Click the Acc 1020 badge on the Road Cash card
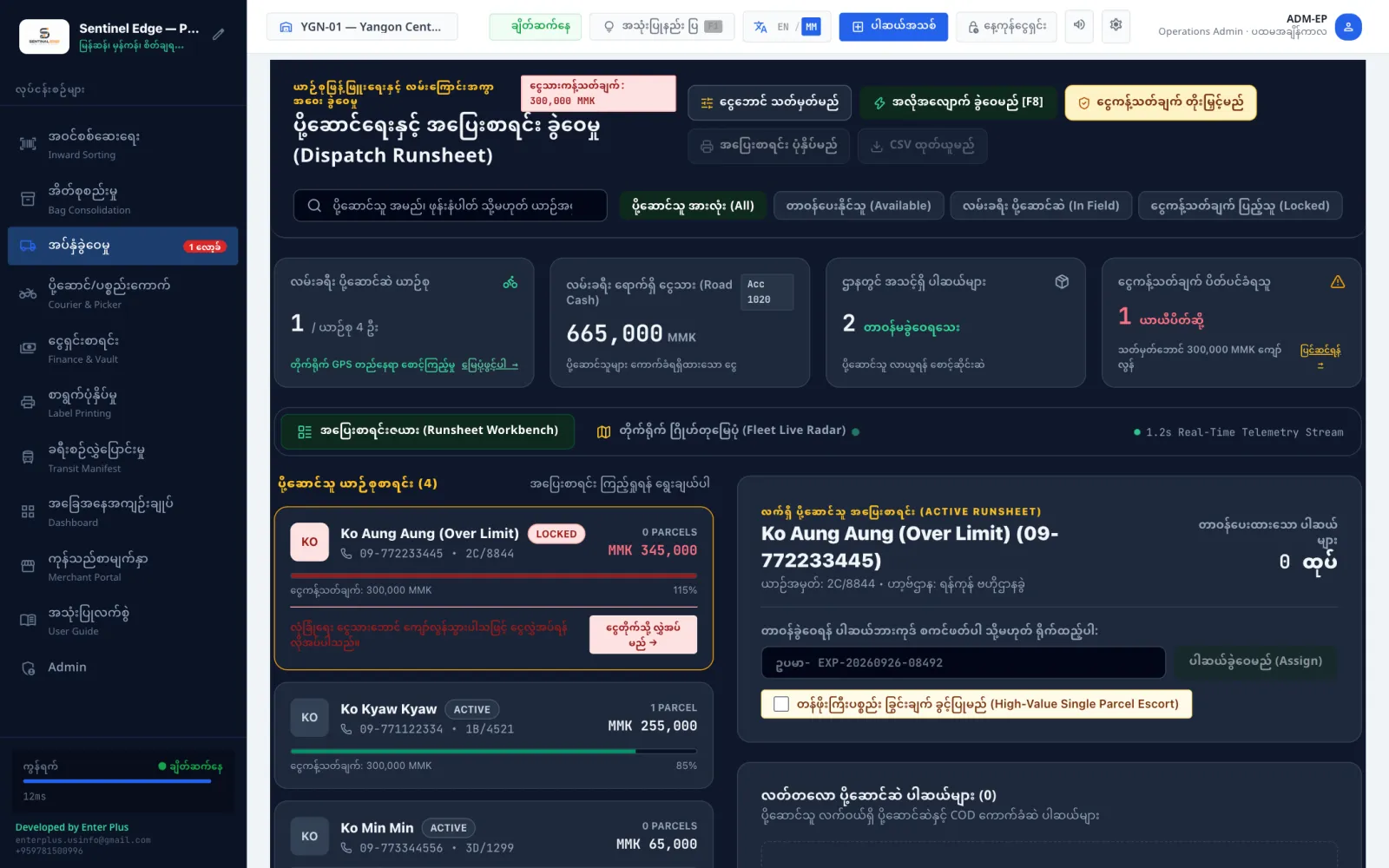Image resolution: width=1389 pixels, height=868 pixels. 767,292
